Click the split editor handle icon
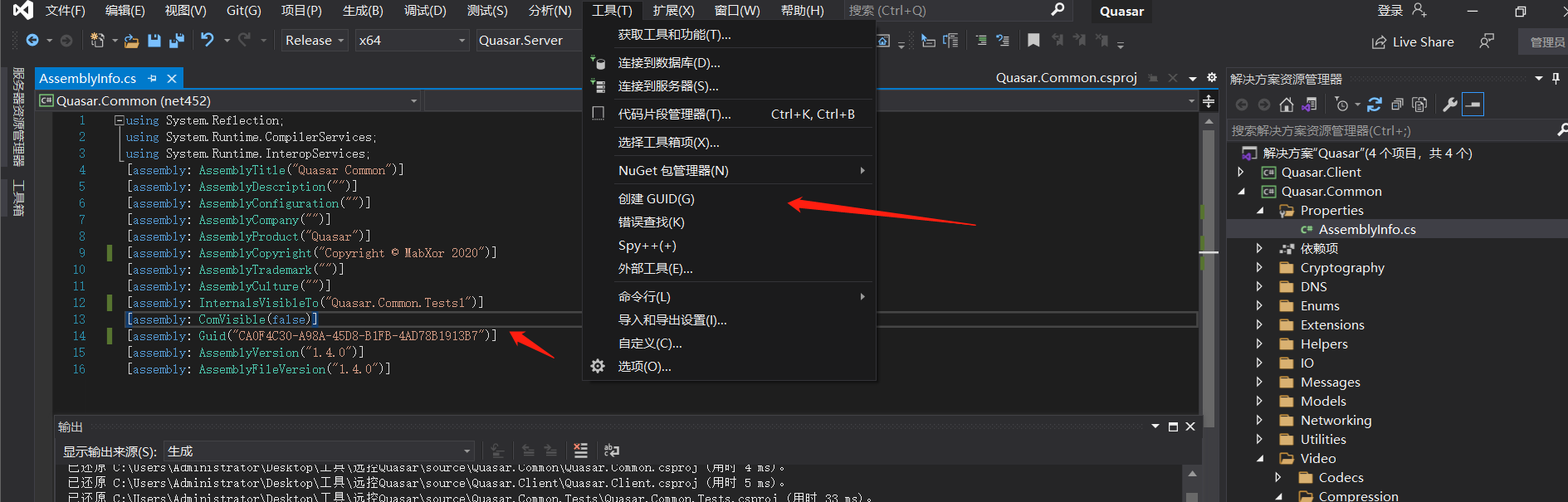 tap(1209, 101)
